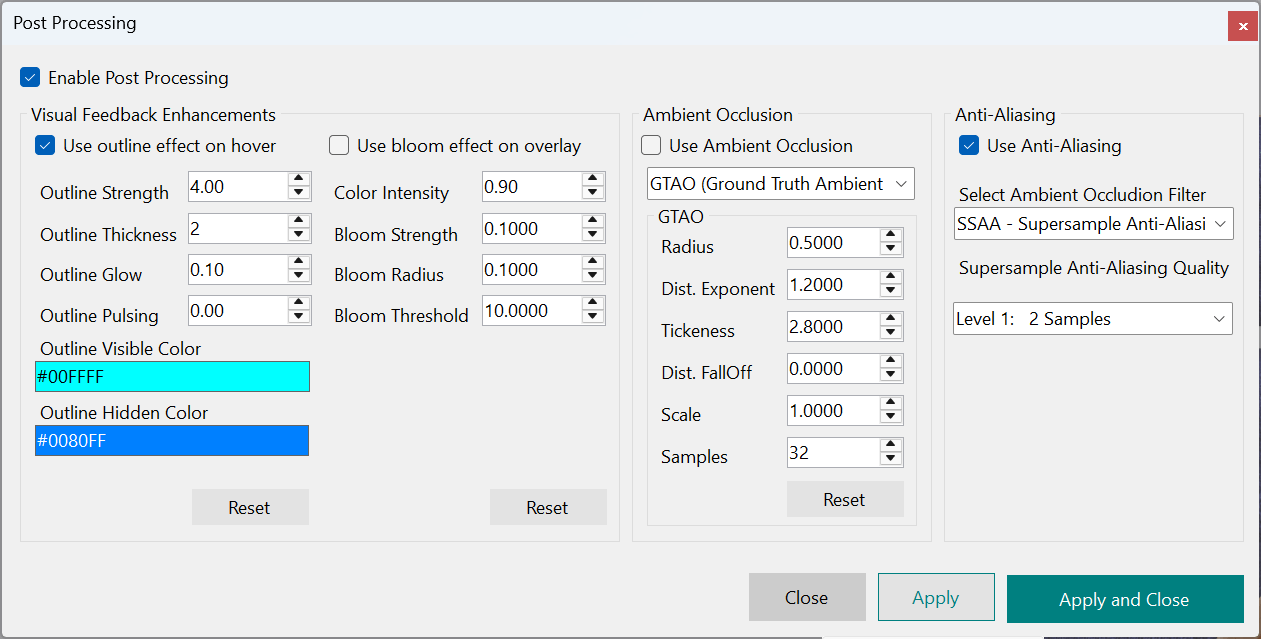Image resolution: width=1261 pixels, height=639 pixels.
Task: Reset the GTAO settings
Action: point(844,499)
